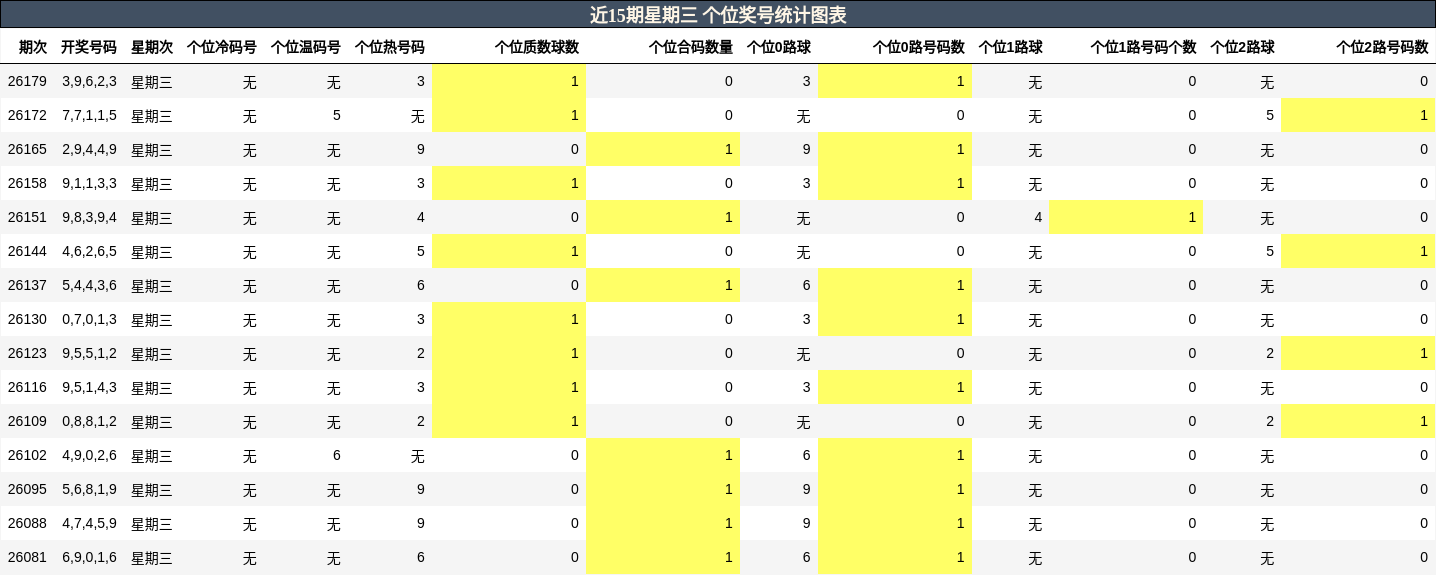Select period number 26081

(x=27, y=557)
